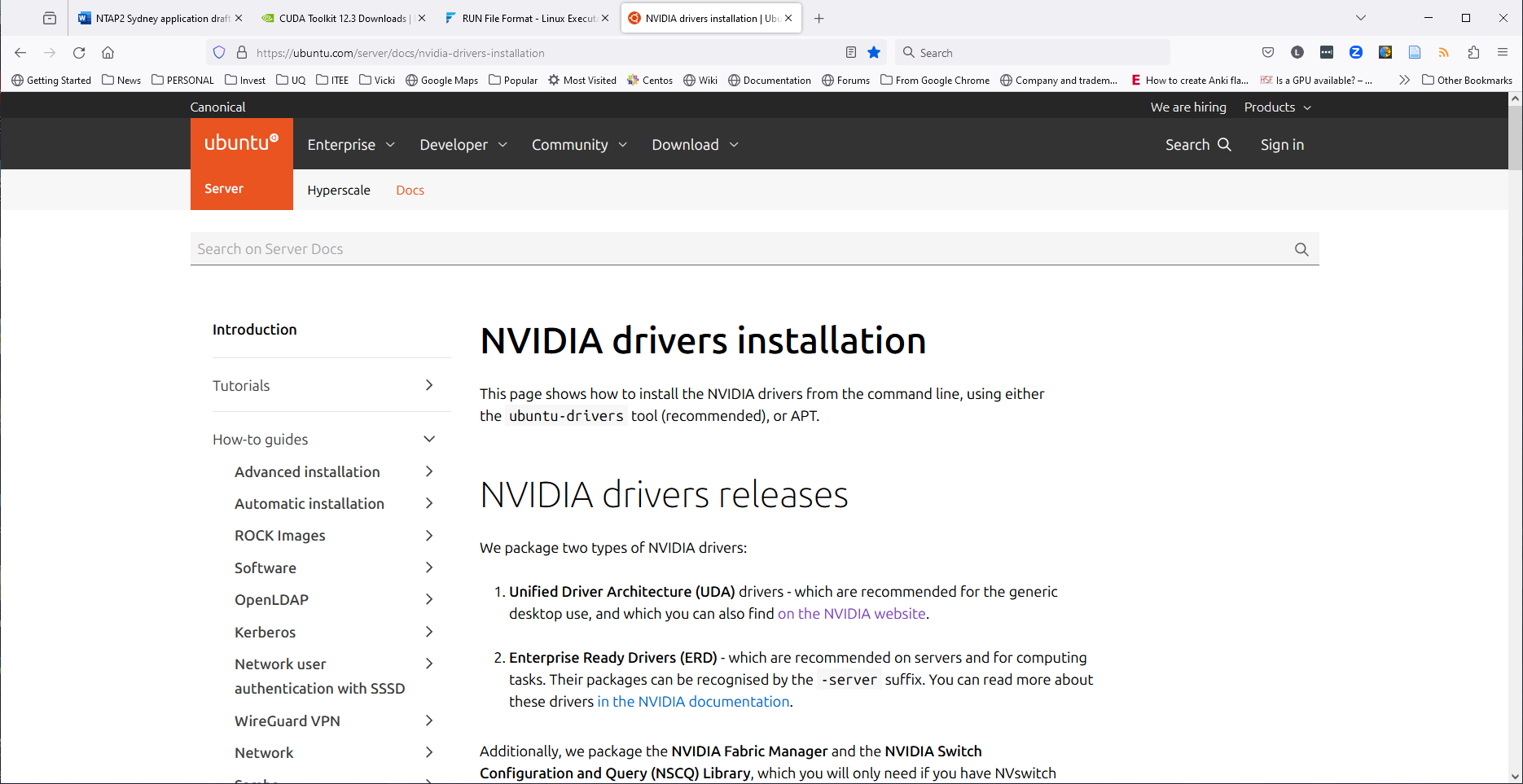This screenshot has height=784, width=1523.
Task: Show more bookmarks overflow chevron
Action: (1404, 80)
